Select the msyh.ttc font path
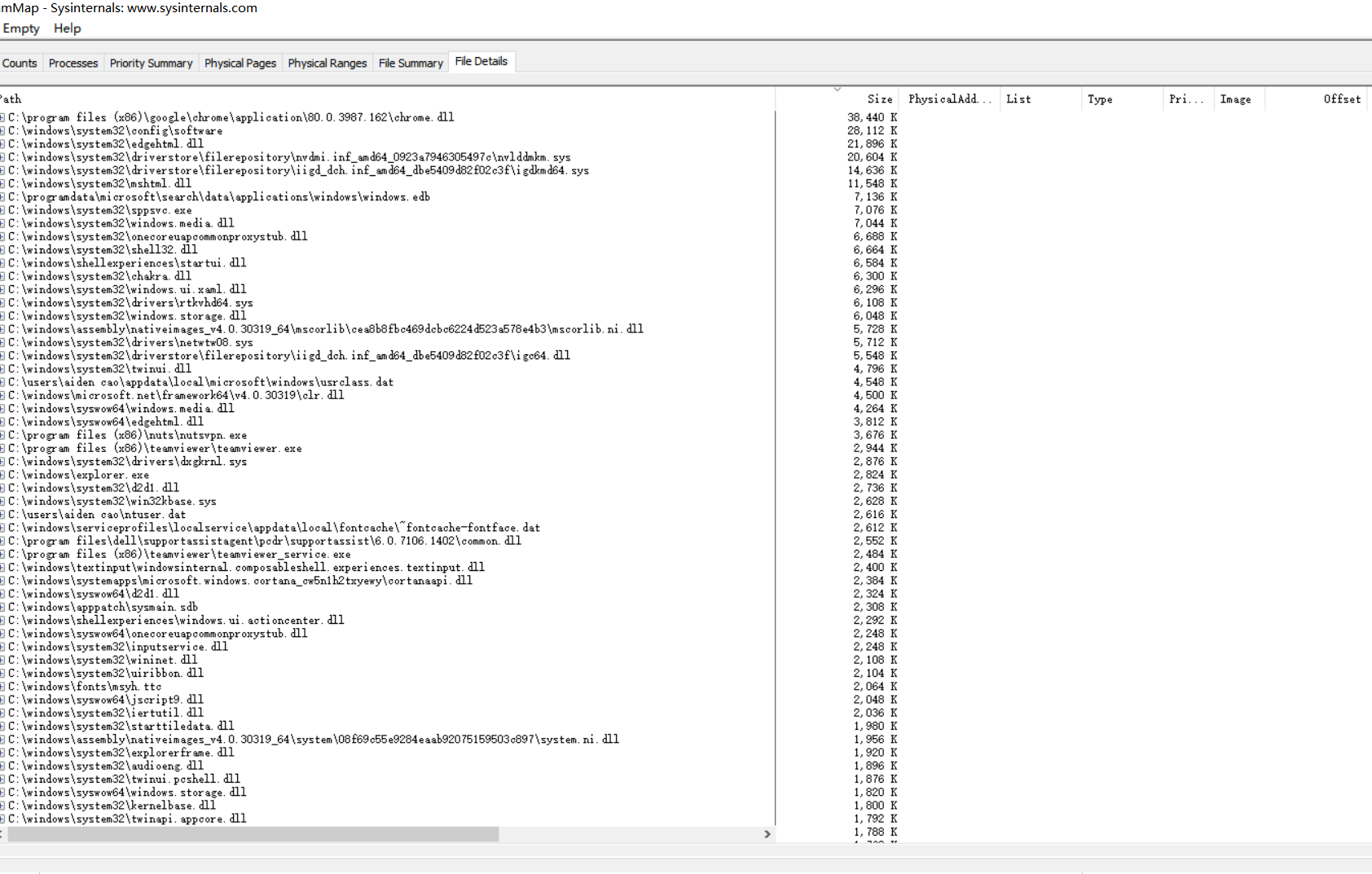The width and height of the screenshot is (1372, 874). (x=85, y=687)
